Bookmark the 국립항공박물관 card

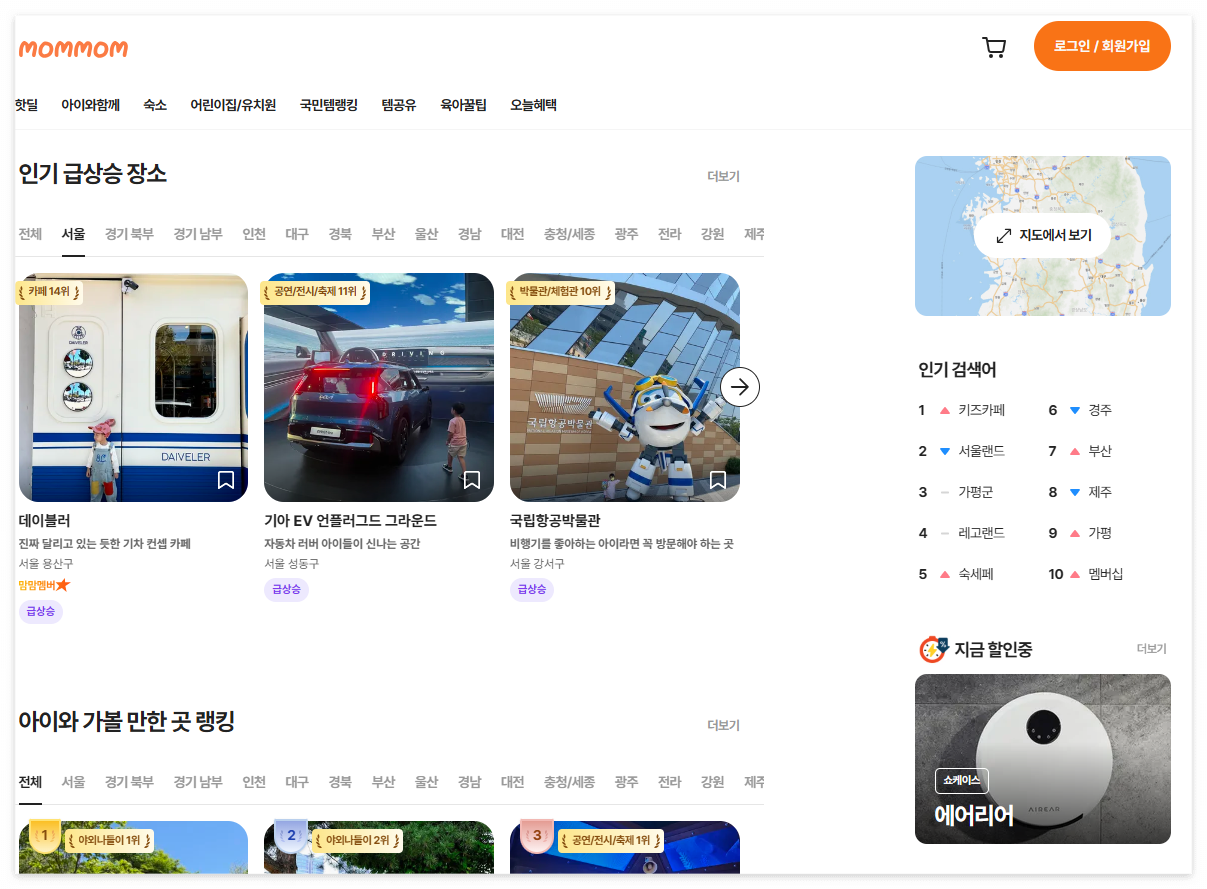pyautogui.click(x=718, y=480)
